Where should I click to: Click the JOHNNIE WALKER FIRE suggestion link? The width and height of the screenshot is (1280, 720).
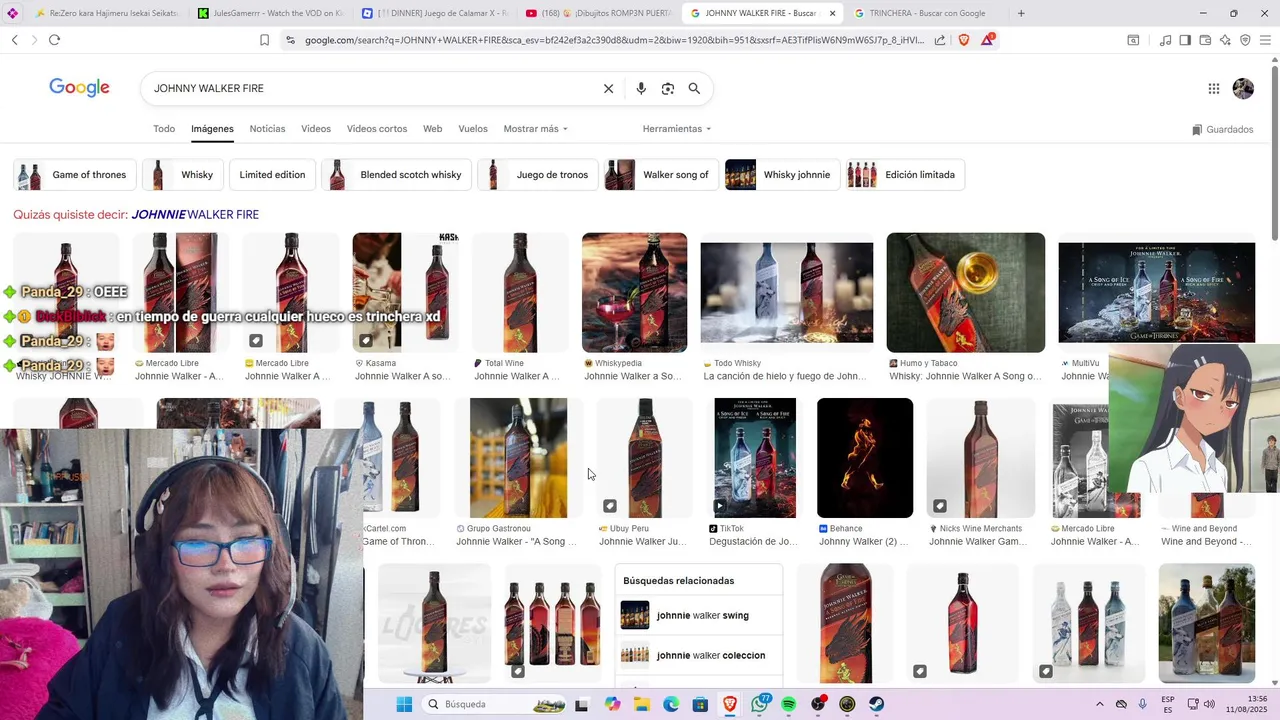195,215
